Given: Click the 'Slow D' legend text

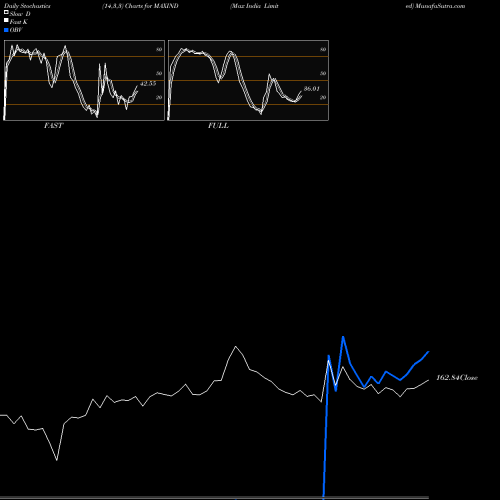Looking at the screenshot, I should (x=20, y=14).
